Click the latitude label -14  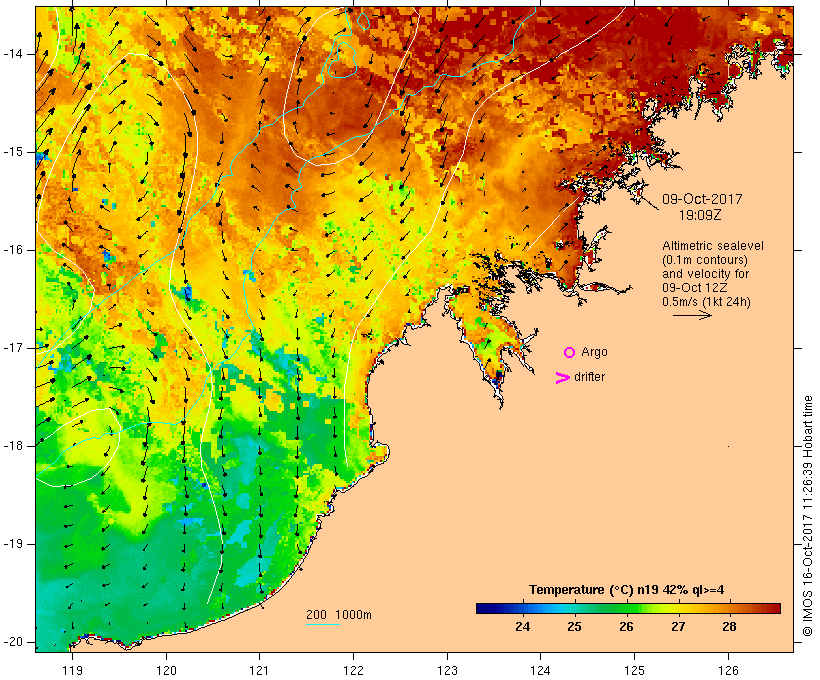(12, 54)
